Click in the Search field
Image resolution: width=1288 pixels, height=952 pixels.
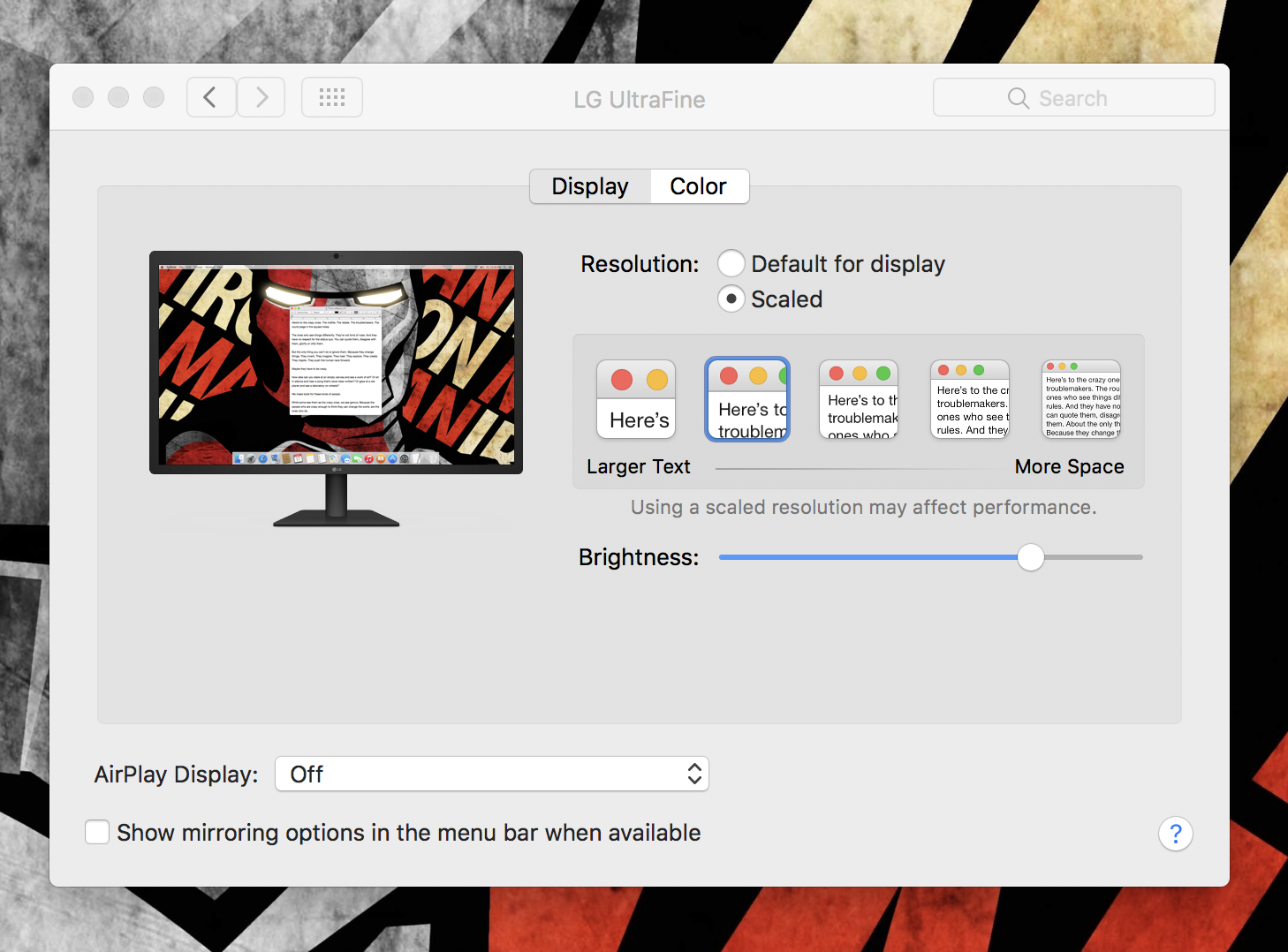1073,97
